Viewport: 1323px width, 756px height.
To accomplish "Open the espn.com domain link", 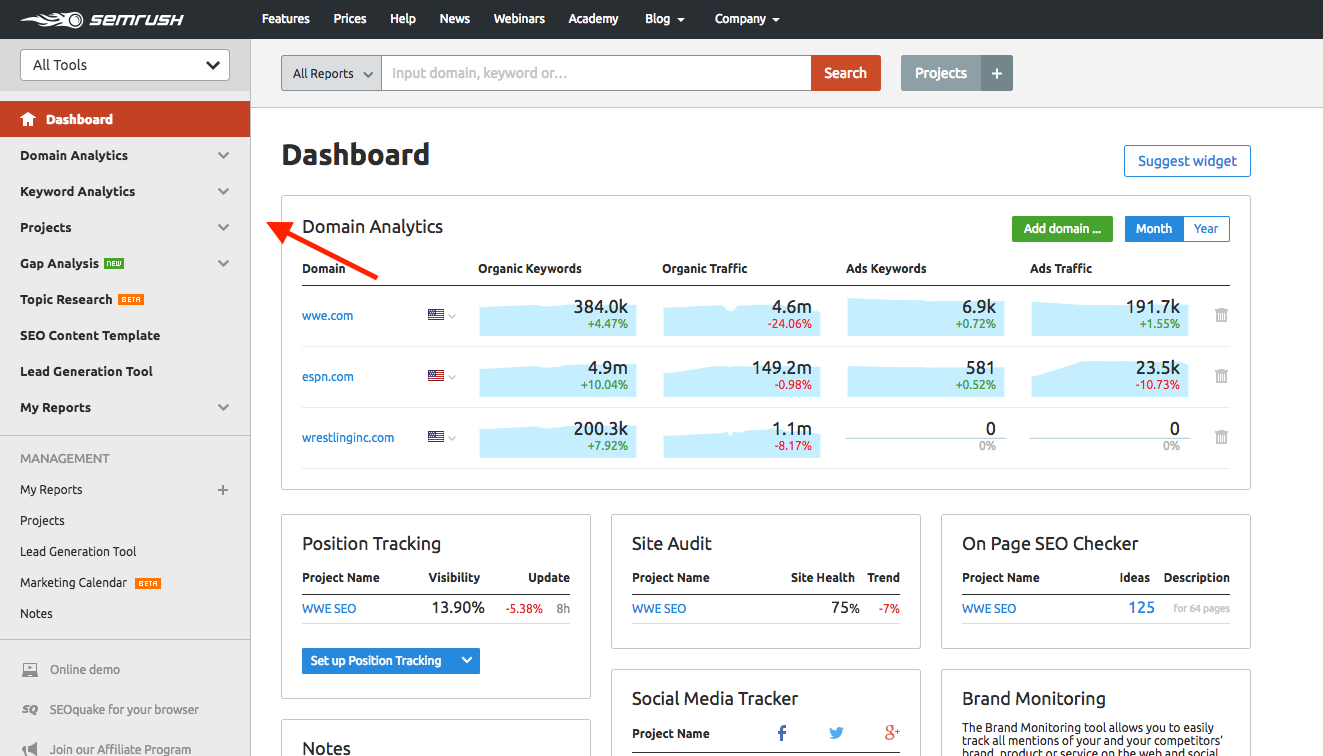I will click(328, 377).
